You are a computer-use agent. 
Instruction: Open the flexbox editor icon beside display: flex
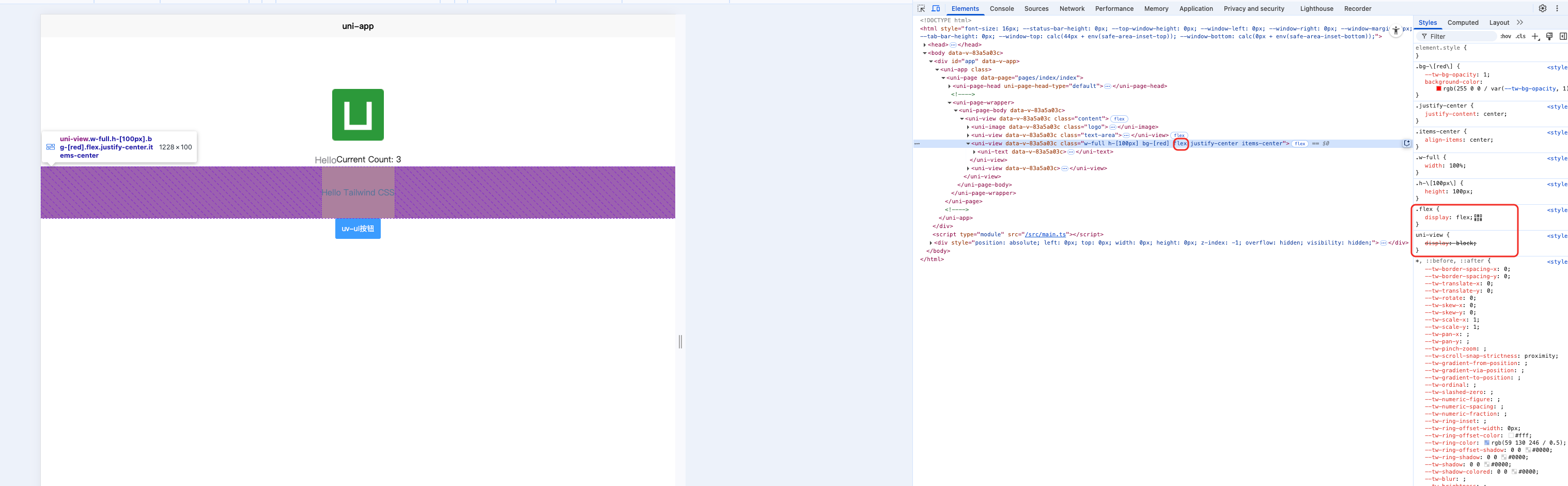point(1479,218)
